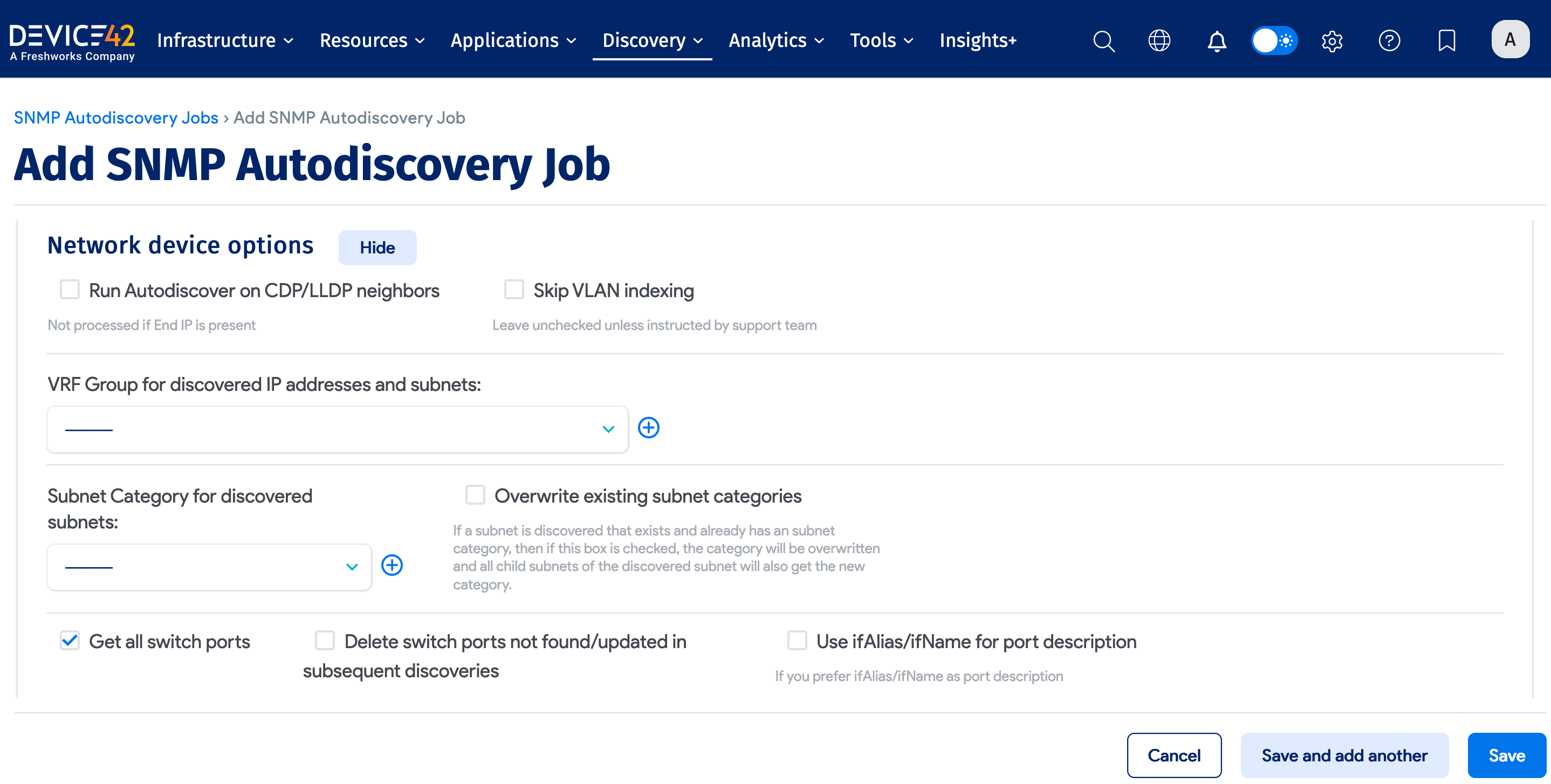Open the notifications bell
The width and height of the screenshot is (1551, 784).
click(x=1216, y=40)
